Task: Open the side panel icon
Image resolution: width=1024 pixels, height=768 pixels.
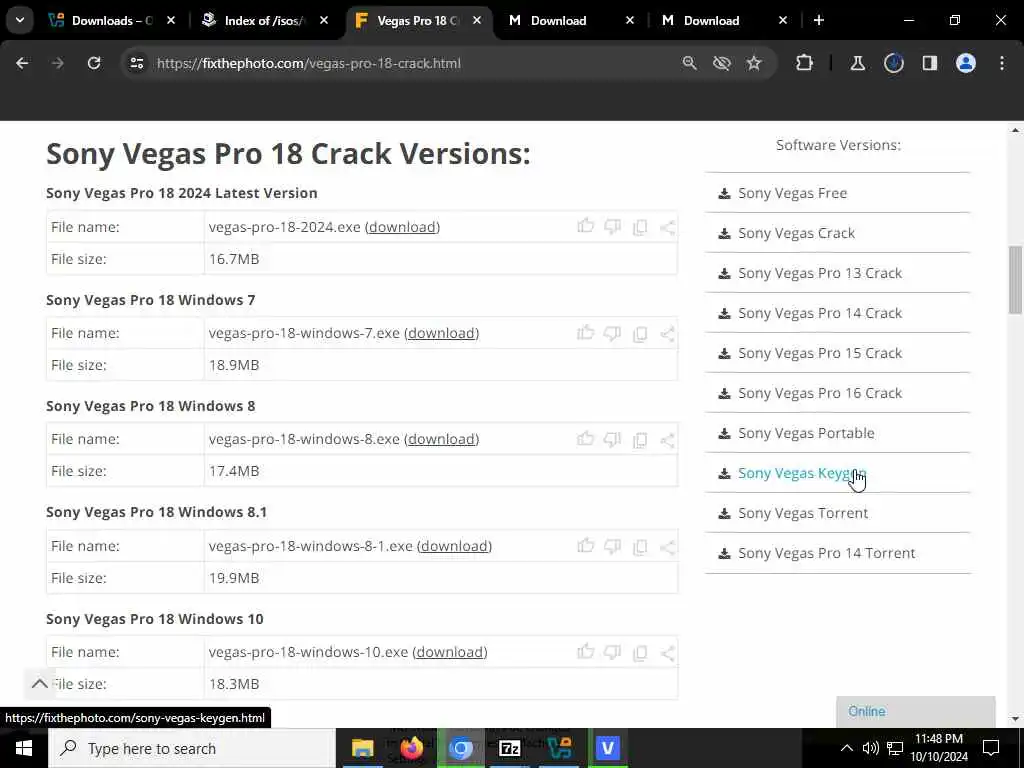Action: click(x=930, y=63)
